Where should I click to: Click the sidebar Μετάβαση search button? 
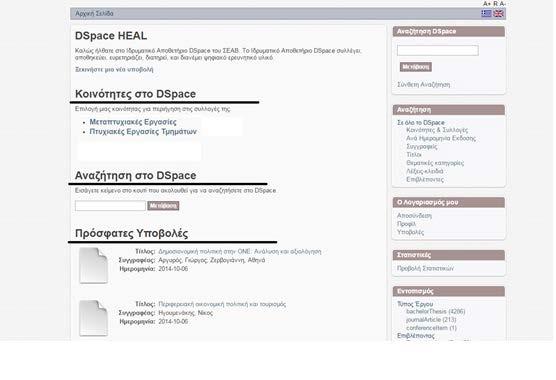(416, 67)
